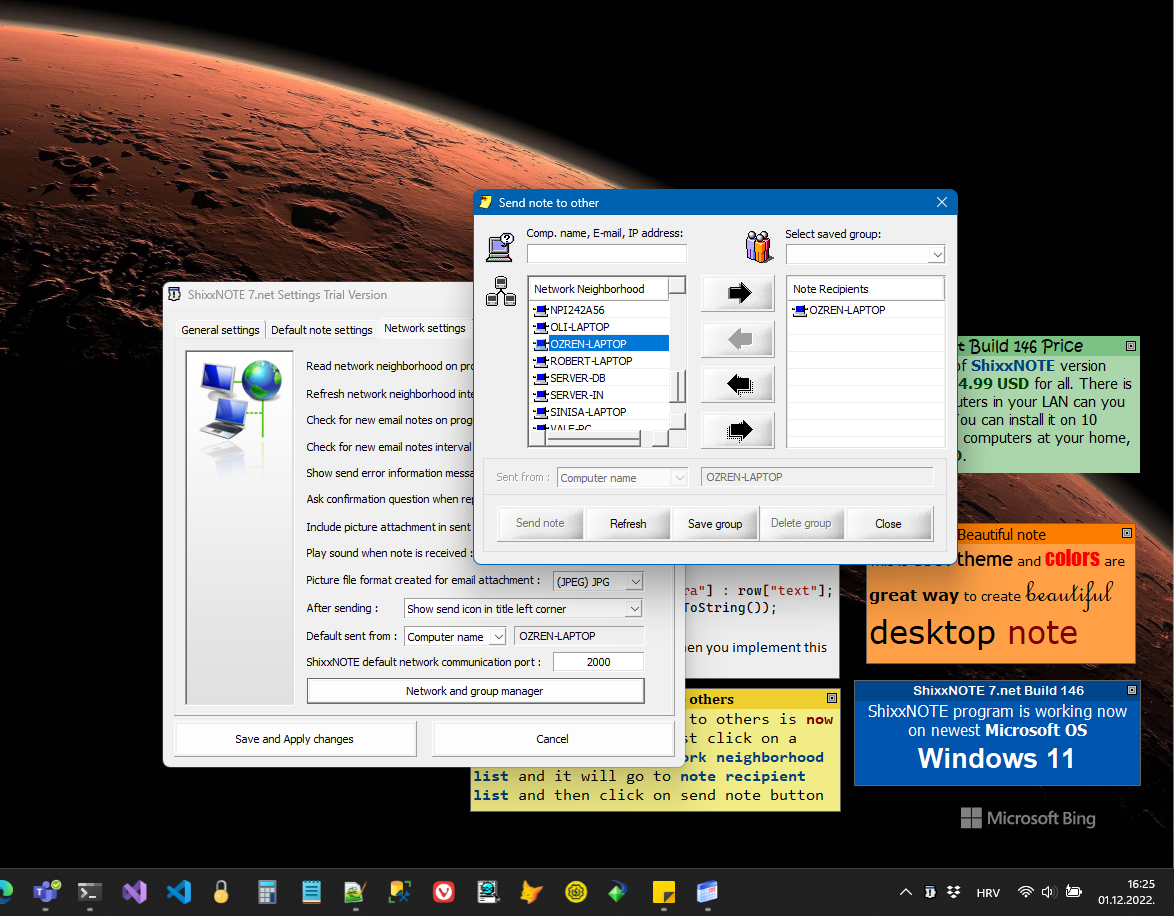Open the After sending dropdown
Screen dimensions: 1174x916
tap(633, 608)
